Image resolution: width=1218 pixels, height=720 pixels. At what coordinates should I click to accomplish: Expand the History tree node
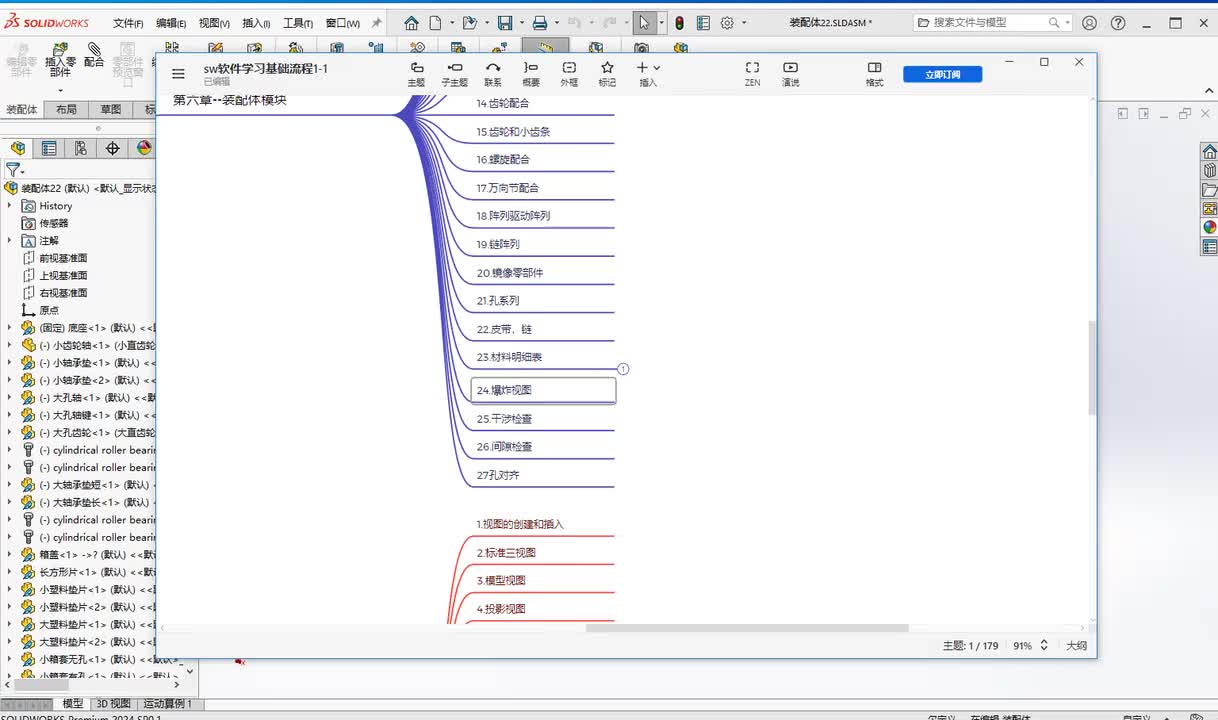pos(10,205)
